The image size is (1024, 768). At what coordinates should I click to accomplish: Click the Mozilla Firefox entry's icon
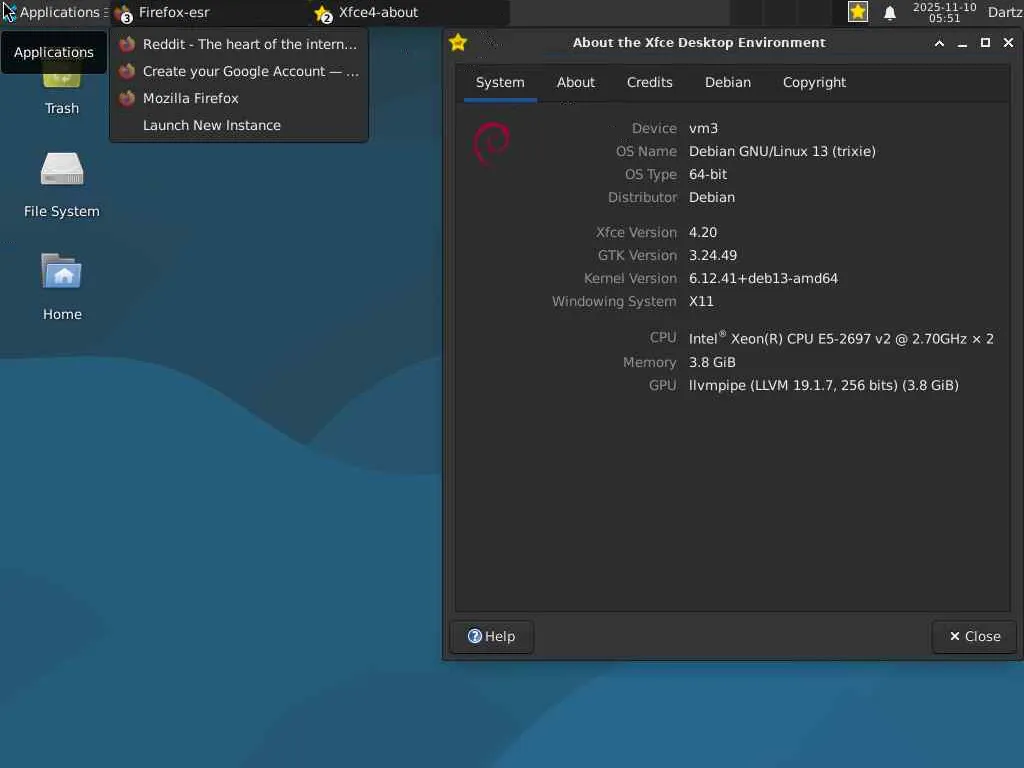[x=127, y=98]
